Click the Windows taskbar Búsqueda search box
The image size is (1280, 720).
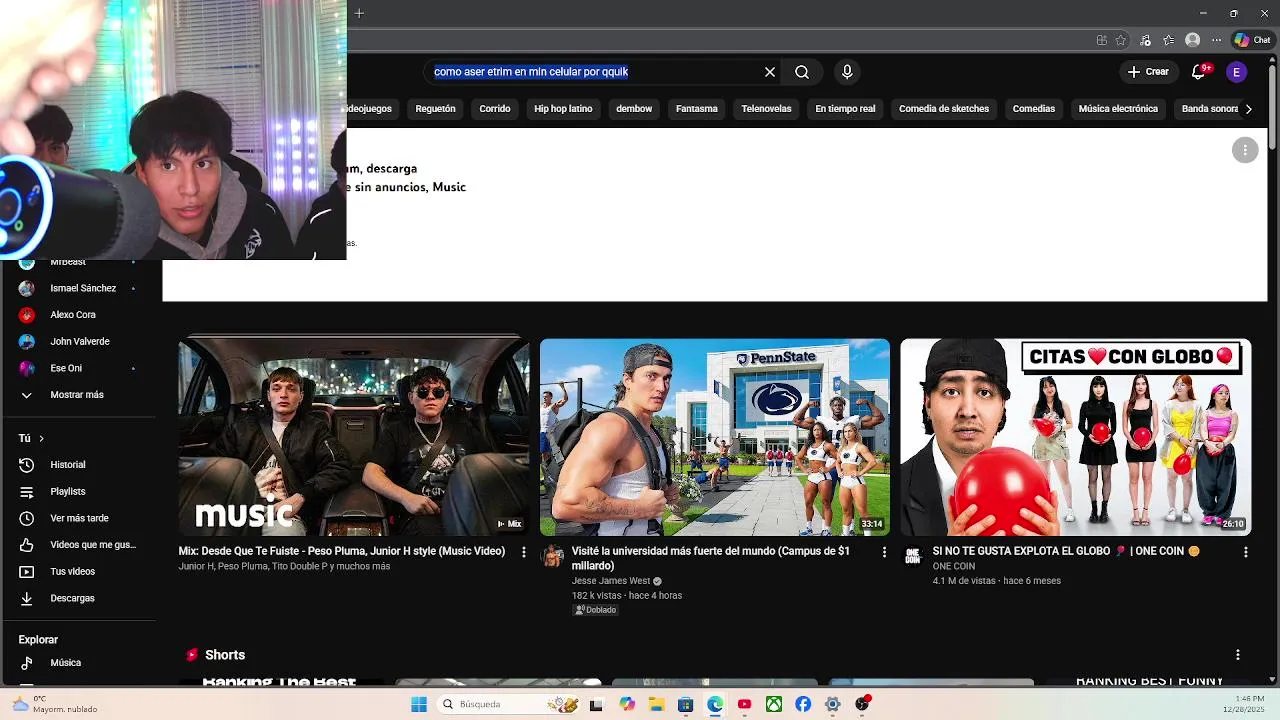coord(508,704)
